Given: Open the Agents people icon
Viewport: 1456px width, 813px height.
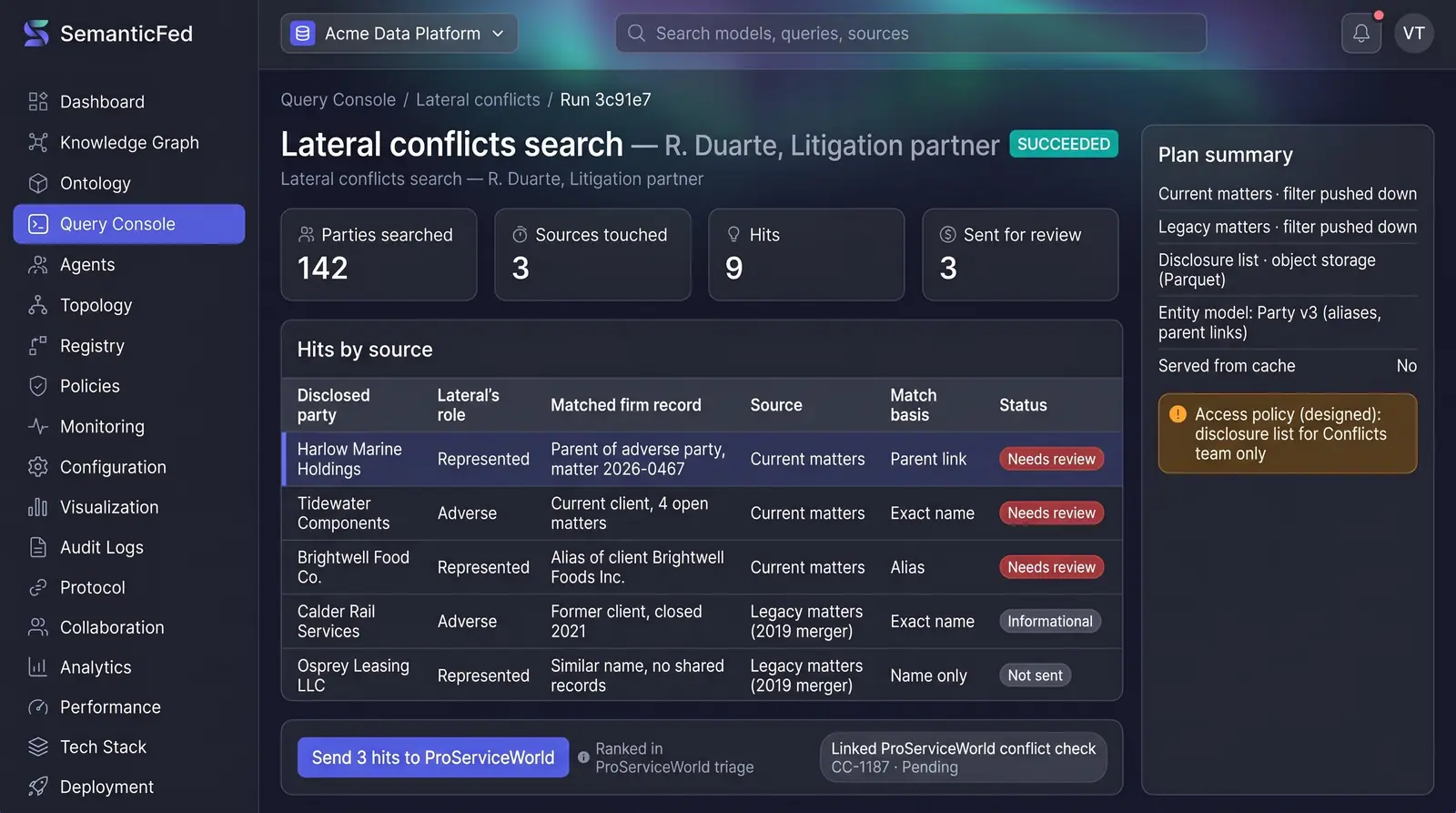Looking at the screenshot, I should [38, 265].
